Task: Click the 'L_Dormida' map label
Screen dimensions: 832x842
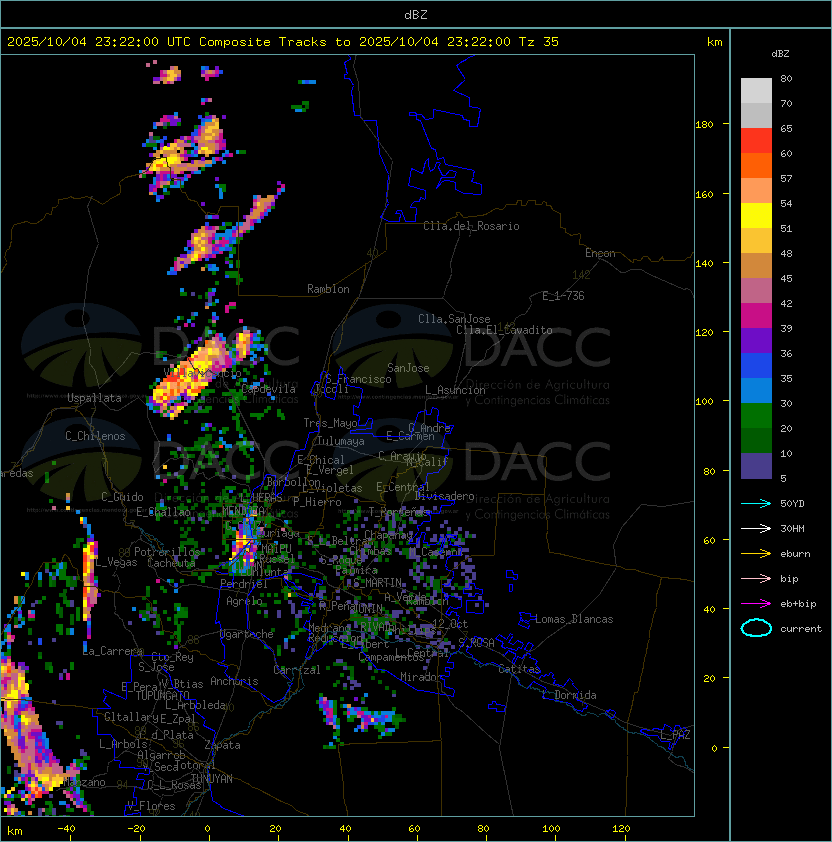Action: (569, 695)
